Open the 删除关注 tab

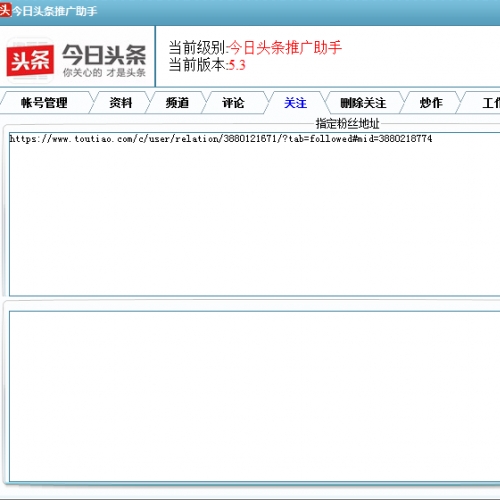click(363, 103)
